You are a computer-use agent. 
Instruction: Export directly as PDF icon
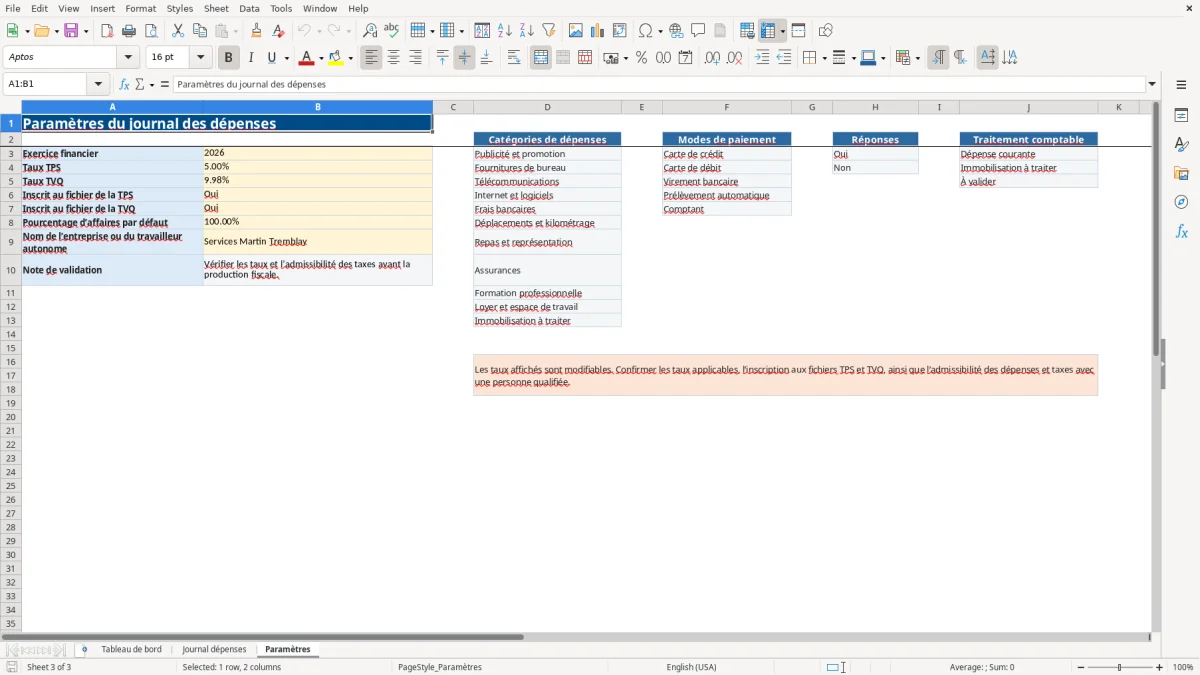pos(107,31)
